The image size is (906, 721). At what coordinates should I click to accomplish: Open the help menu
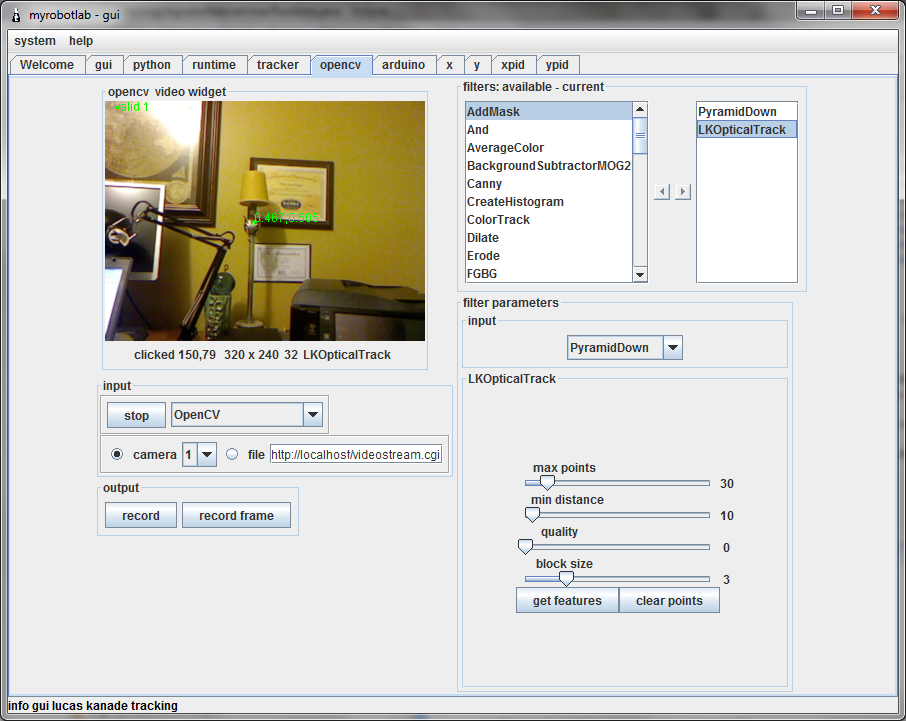tap(81, 41)
